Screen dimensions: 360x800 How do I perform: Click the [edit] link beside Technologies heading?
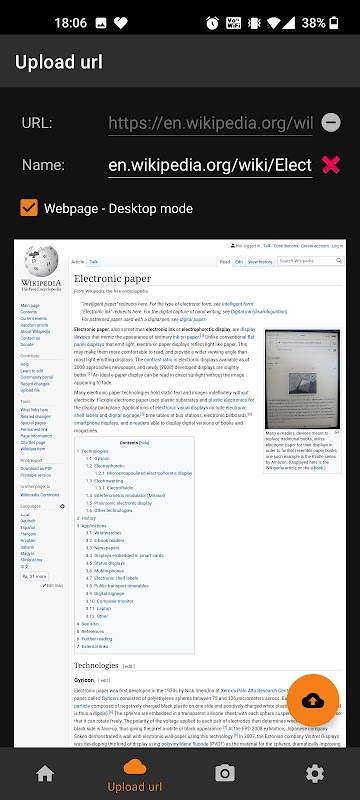click(x=128, y=666)
